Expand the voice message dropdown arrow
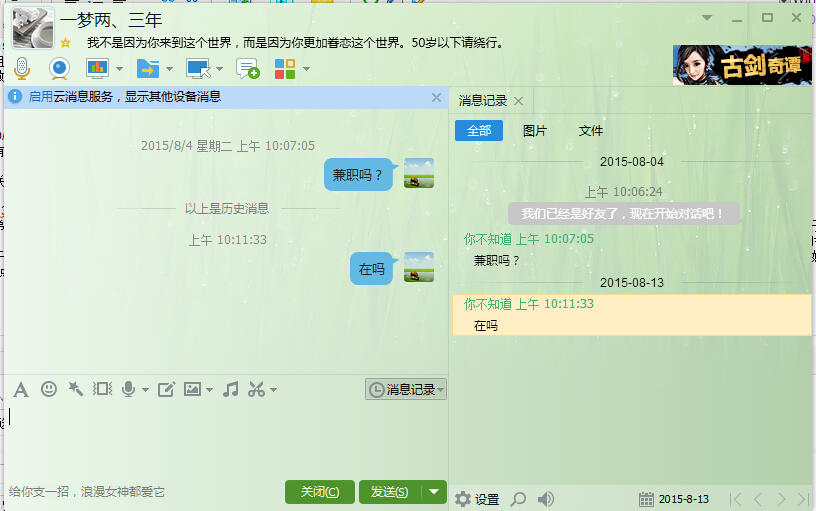Image resolution: width=816 pixels, height=511 pixels. click(x=145, y=389)
